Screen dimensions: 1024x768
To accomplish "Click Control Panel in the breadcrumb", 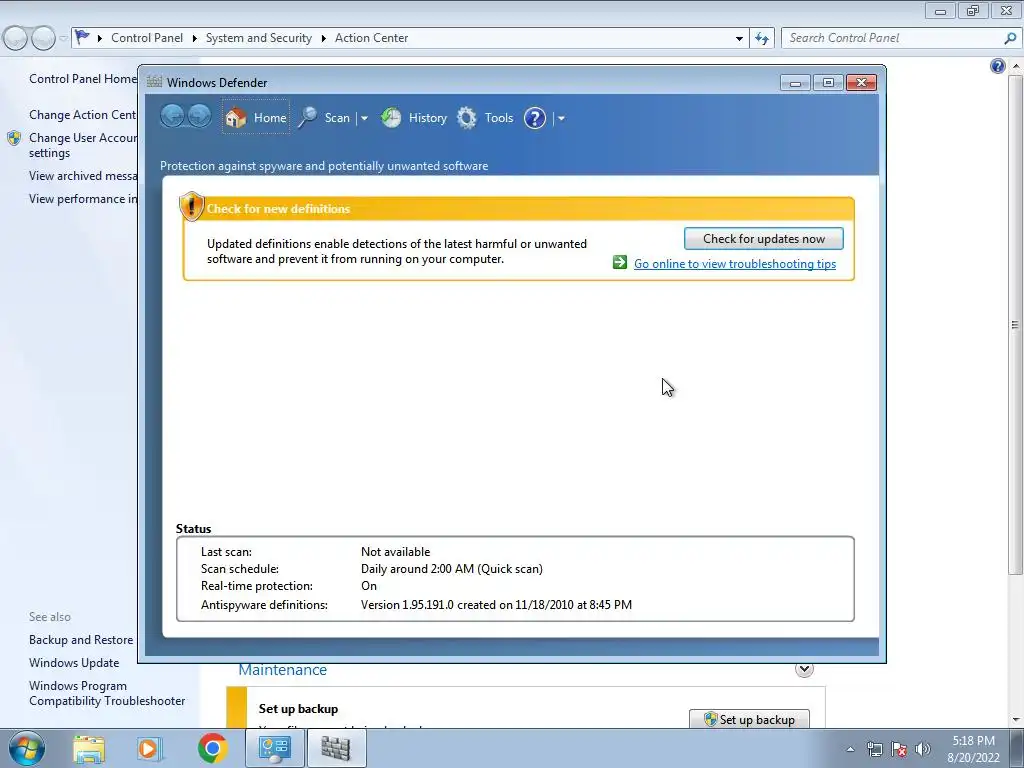I will [147, 38].
